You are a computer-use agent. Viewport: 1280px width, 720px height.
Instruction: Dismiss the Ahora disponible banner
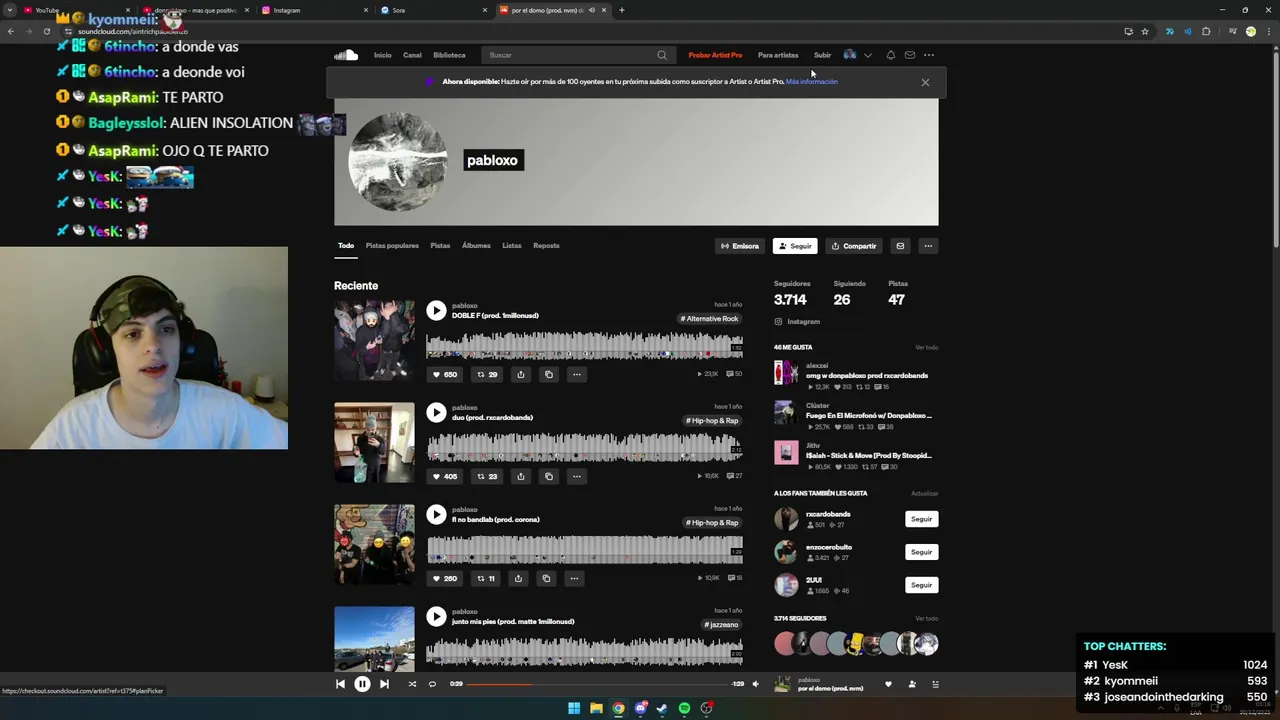point(925,82)
